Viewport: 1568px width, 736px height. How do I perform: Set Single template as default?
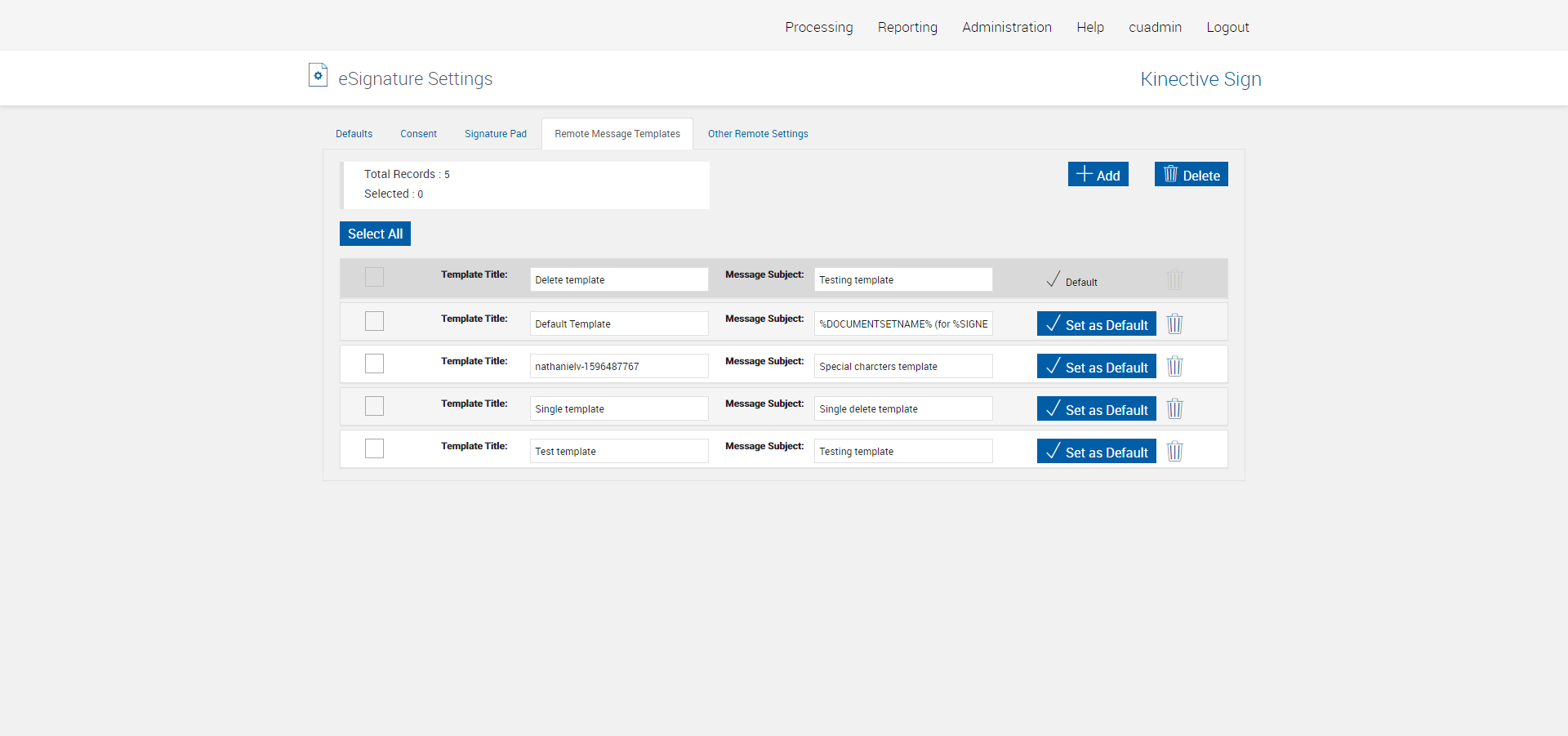(x=1096, y=409)
